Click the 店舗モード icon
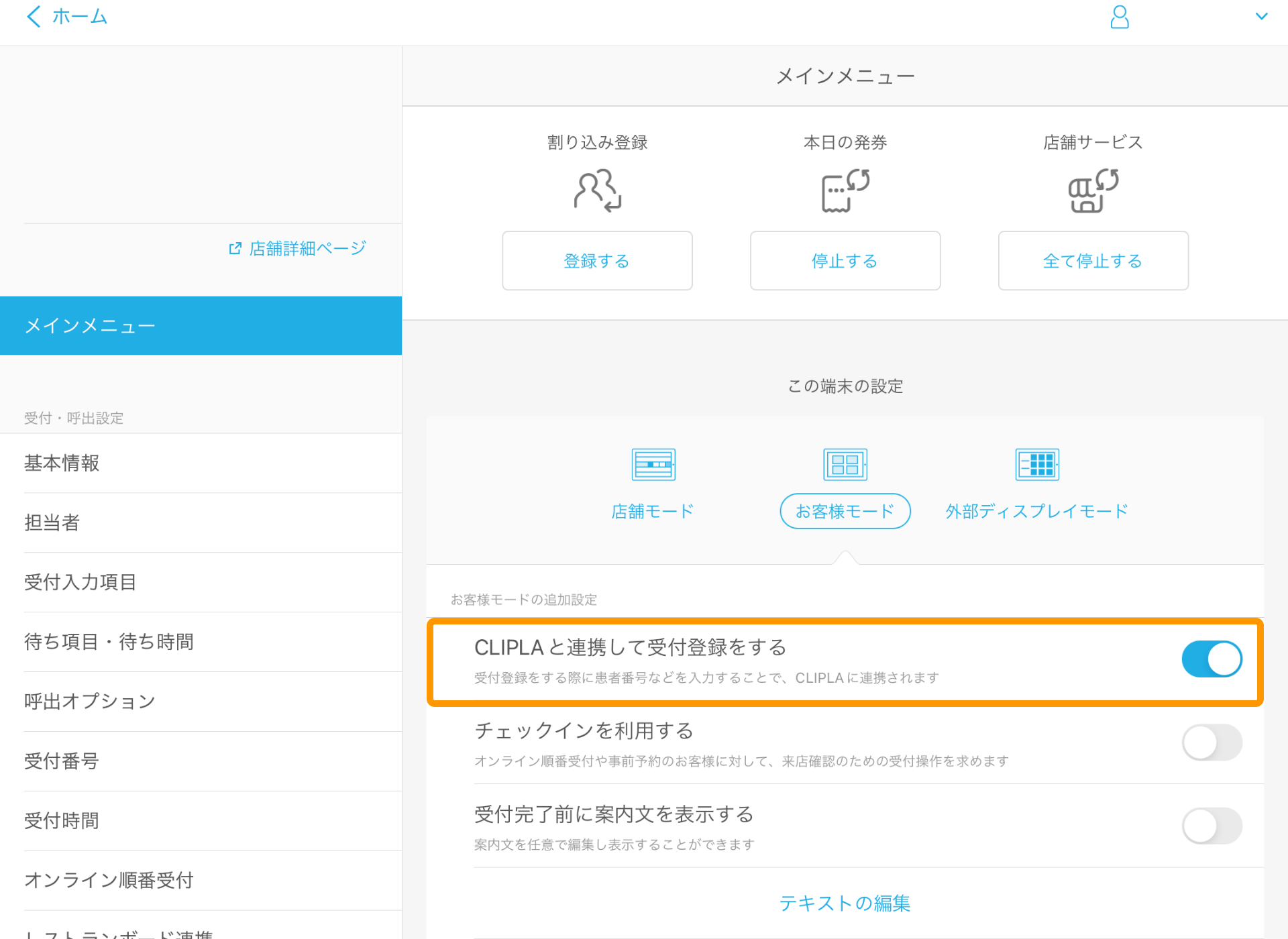The image size is (1288, 939). 653,465
